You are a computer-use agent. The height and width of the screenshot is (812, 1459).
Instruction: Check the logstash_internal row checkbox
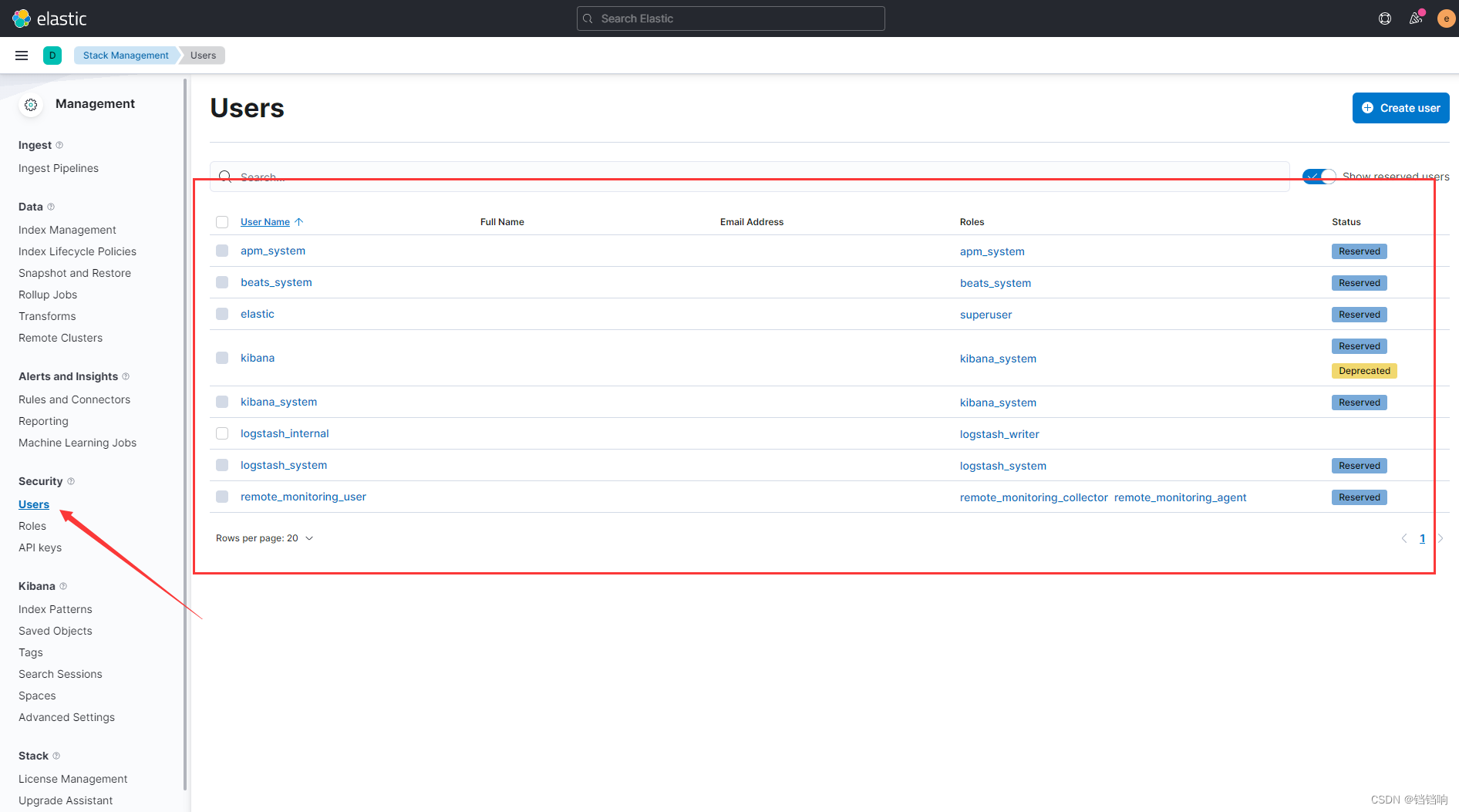(x=222, y=433)
